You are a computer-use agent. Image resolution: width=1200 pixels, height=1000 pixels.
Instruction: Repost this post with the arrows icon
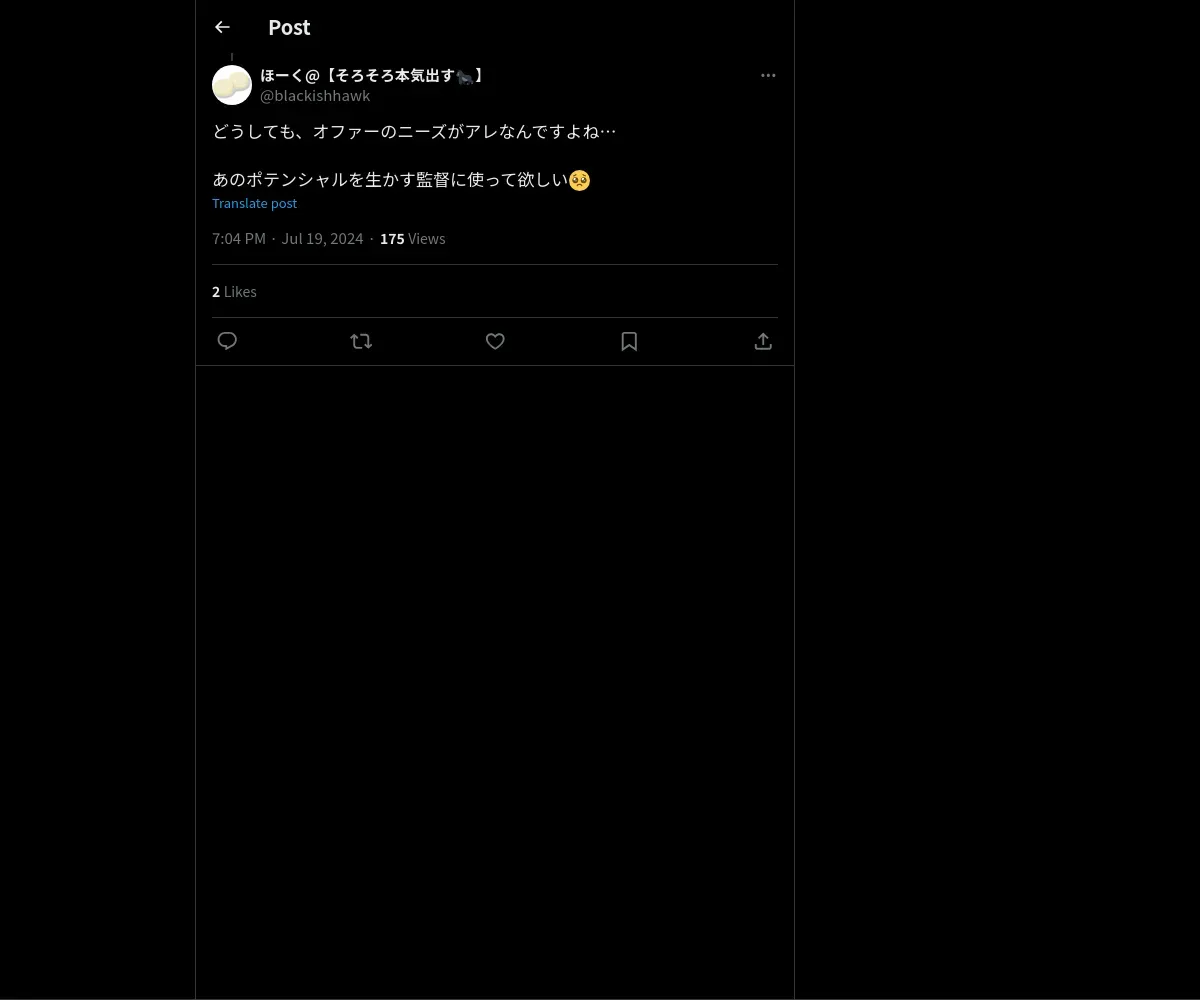click(x=361, y=341)
